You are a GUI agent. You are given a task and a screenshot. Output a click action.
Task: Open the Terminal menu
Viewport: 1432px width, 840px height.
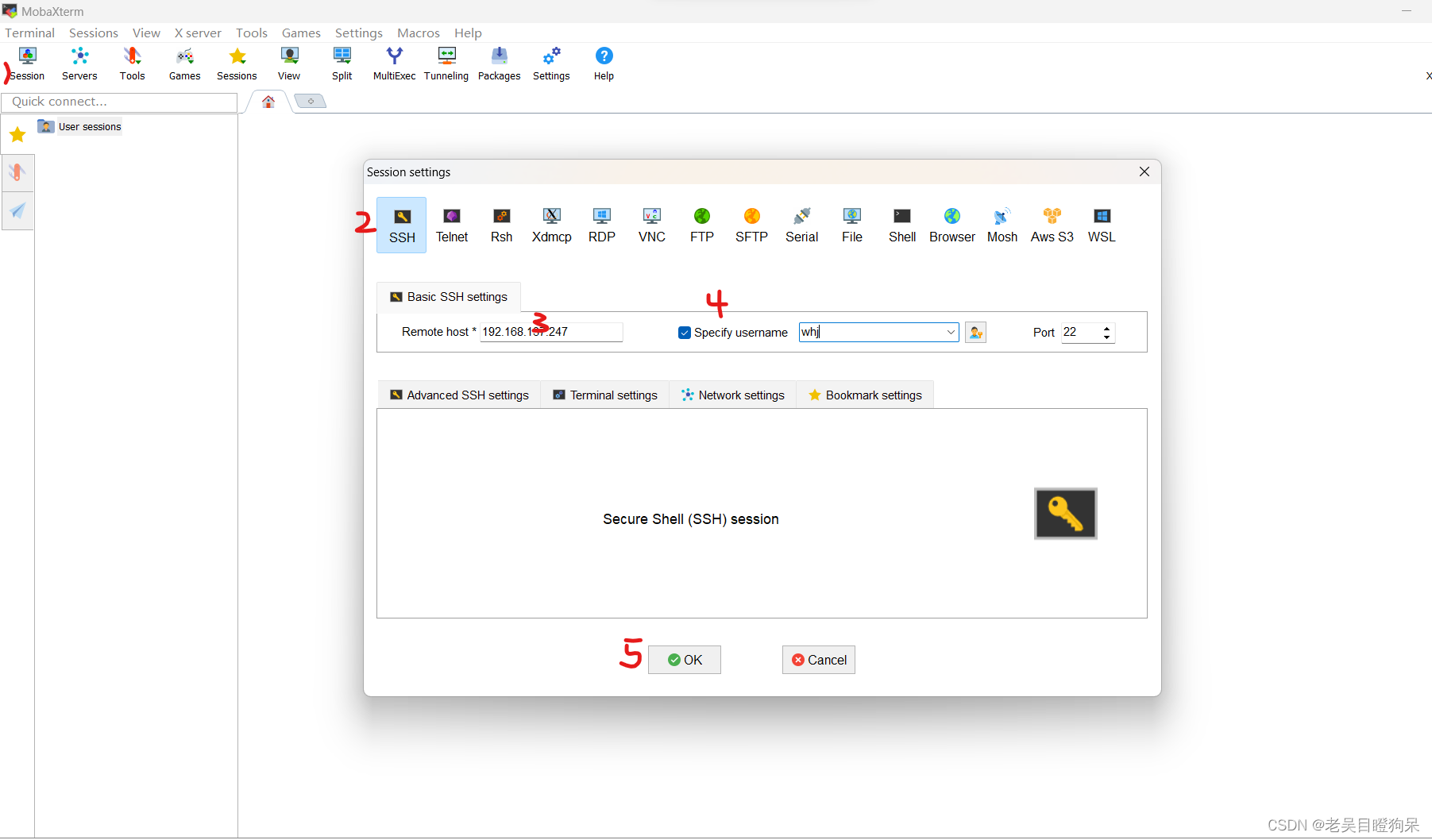(x=30, y=33)
